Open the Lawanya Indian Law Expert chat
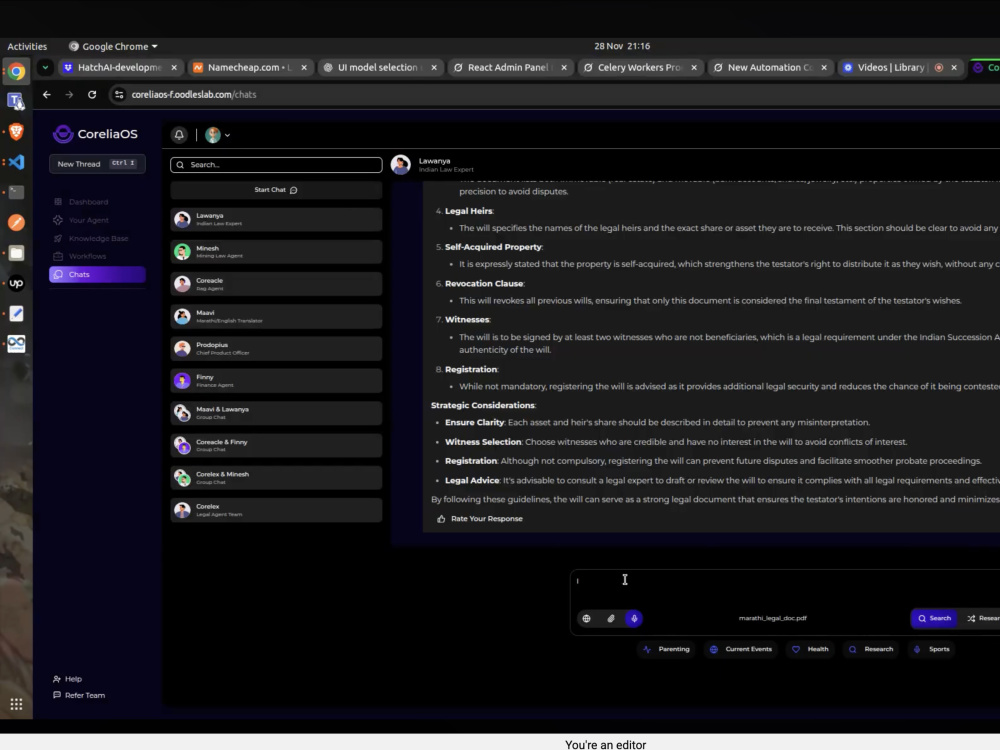 pos(276,219)
